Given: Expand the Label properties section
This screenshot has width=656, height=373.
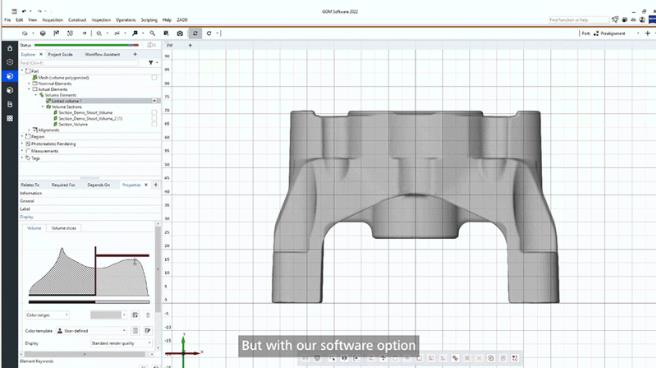Looking at the screenshot, I should [x=25, y=209].
